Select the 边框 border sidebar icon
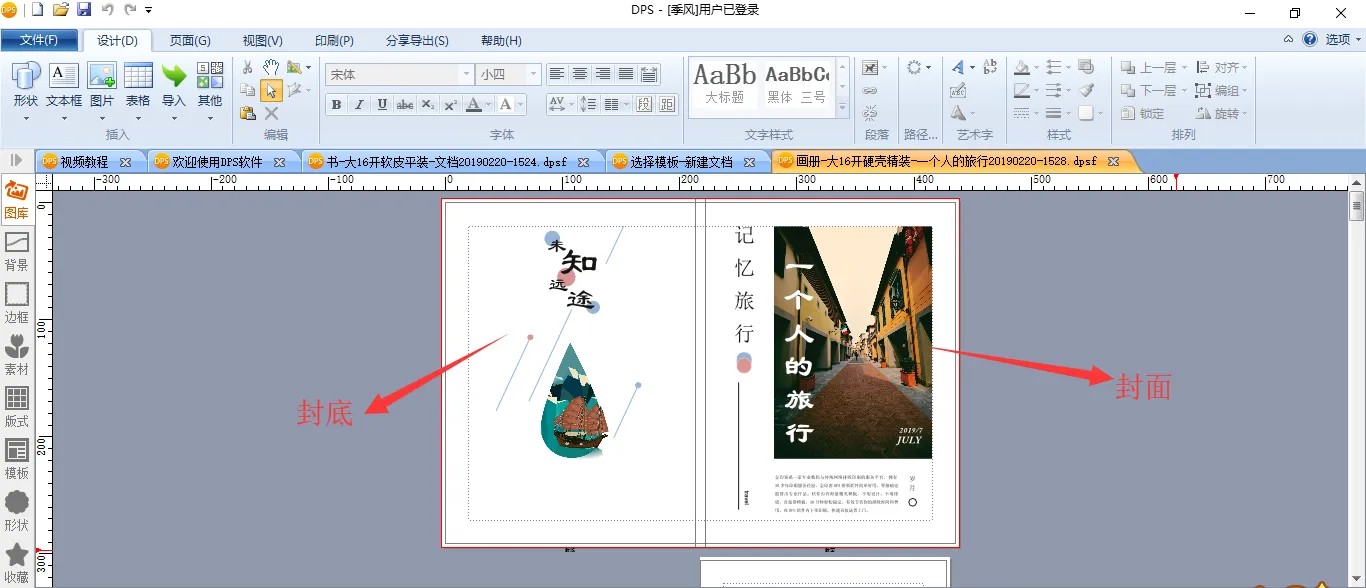1366x588 pixels. pos(16,302)
